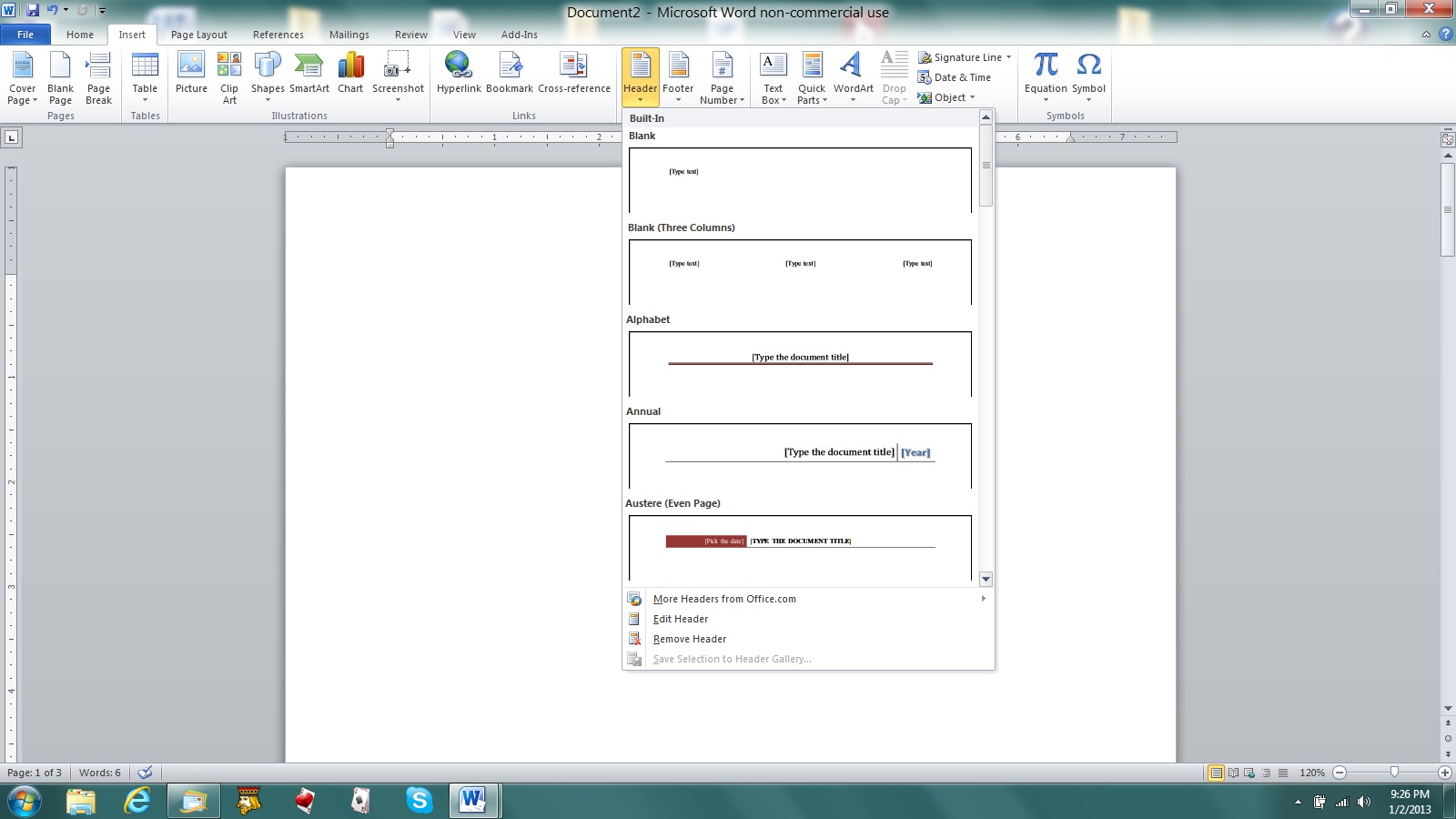Insert a Cover Page
This screenshot has height=819, width=1456.
pos(23,78)
